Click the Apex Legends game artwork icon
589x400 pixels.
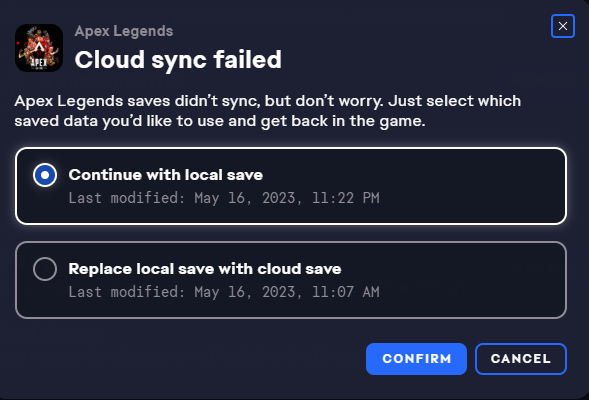click(x=39, y=48)
